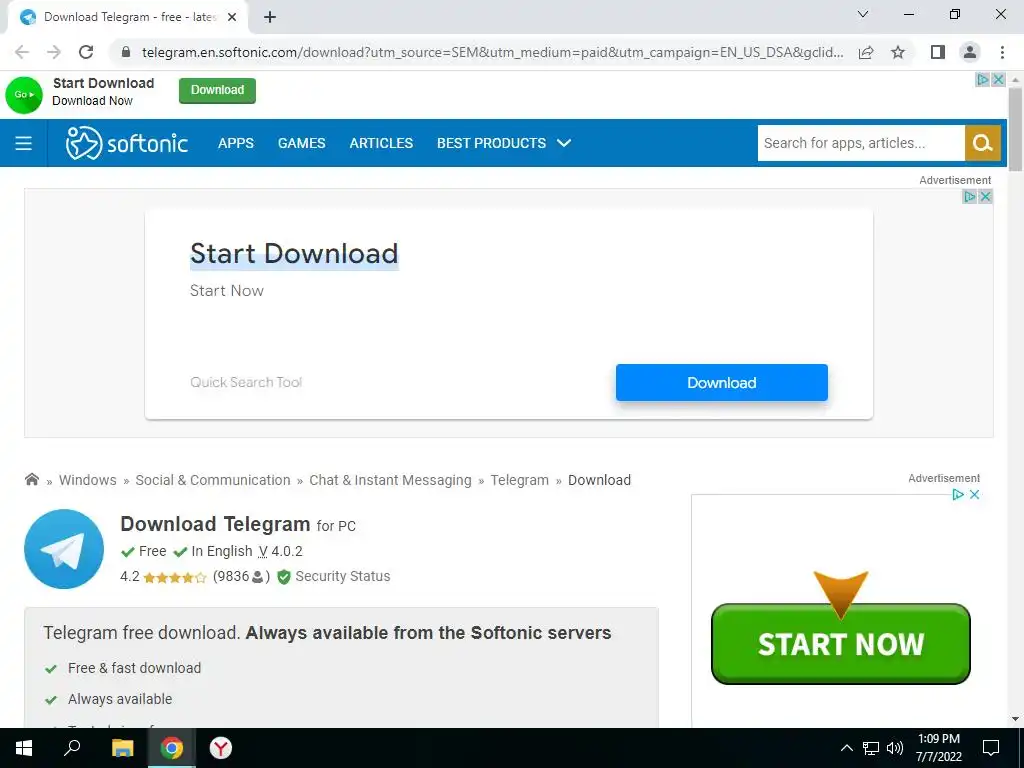The width and height of the screenshot is (1024, 768).
Task: Click the Security Status shield icon
Action: [x=283, y=577]
